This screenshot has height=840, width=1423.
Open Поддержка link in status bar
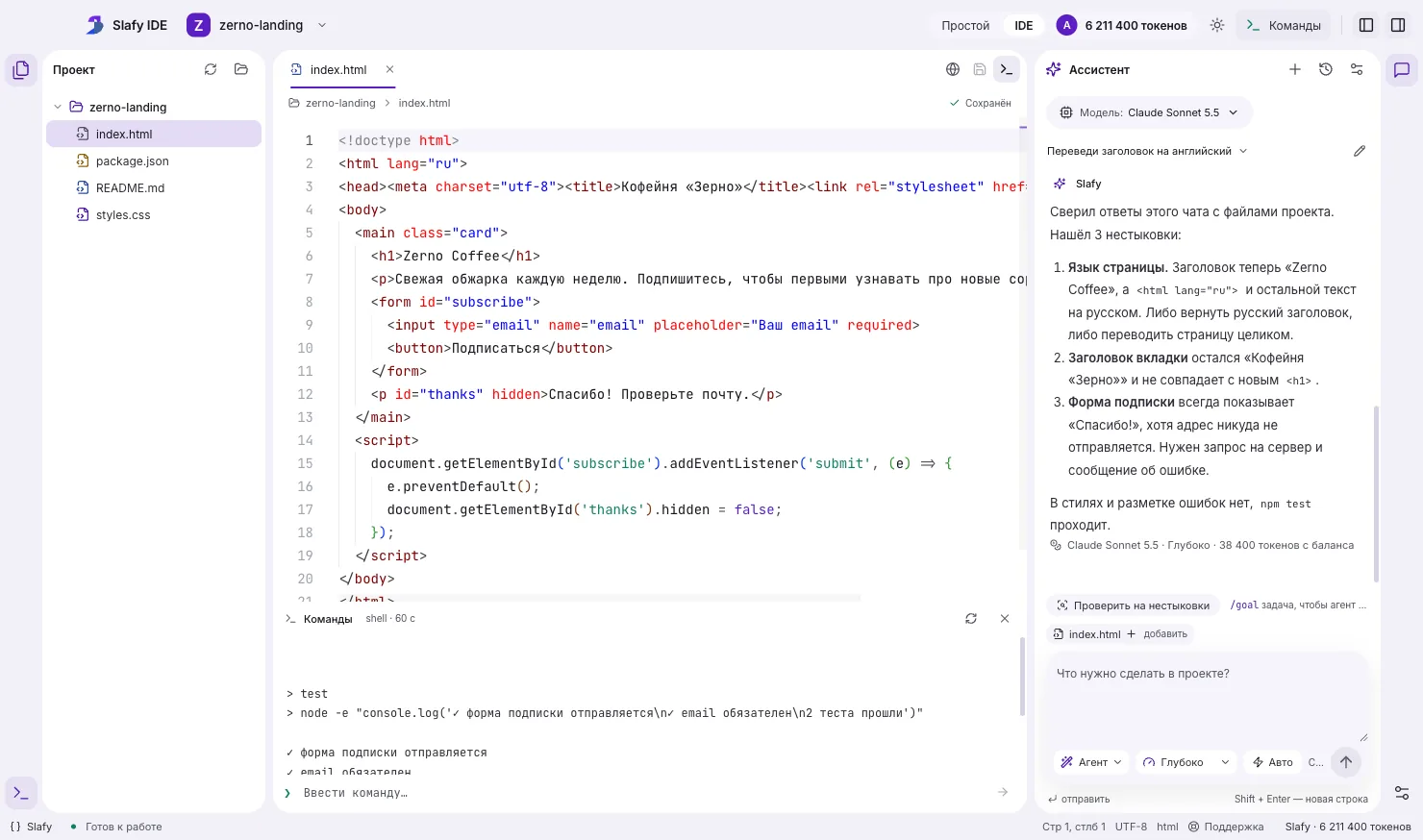[1226, 827]
